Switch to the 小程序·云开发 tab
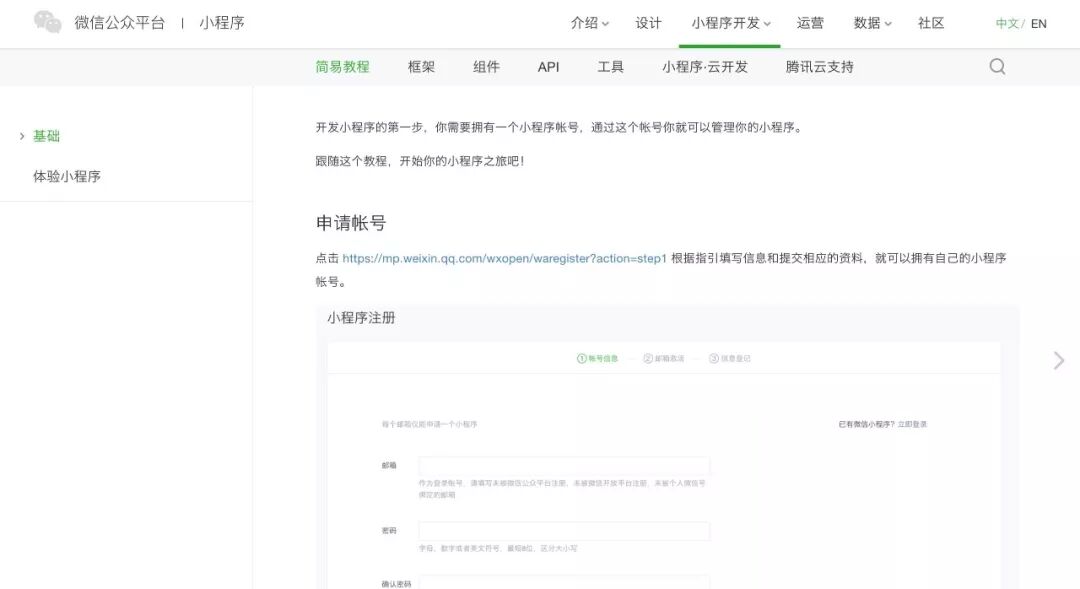Screen dimensions: 1080x589 click(705, 67)
